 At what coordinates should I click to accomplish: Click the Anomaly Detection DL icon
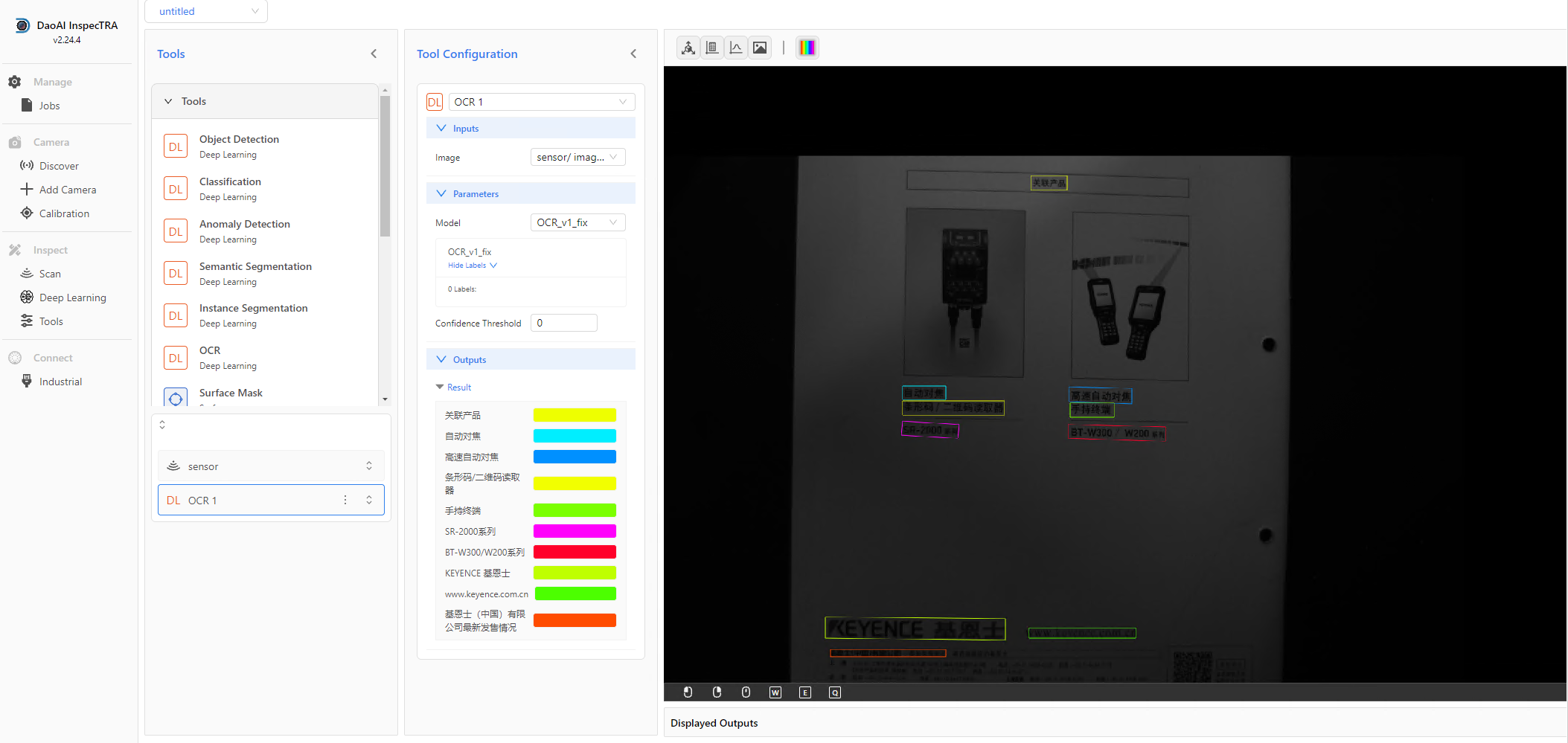point(176,231)
